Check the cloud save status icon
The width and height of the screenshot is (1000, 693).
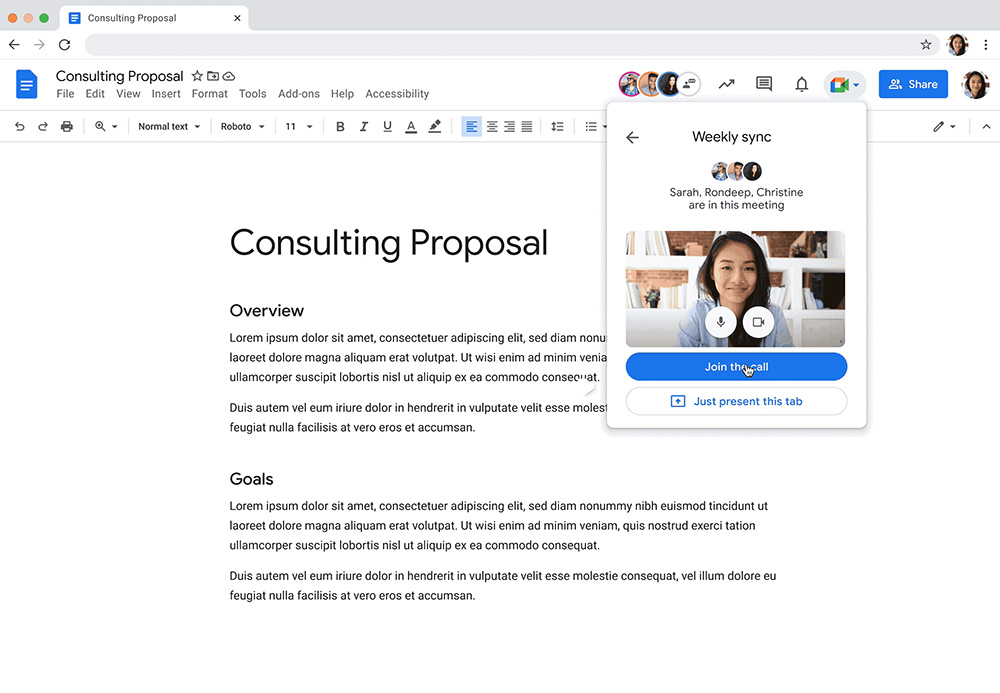(229, 77)
